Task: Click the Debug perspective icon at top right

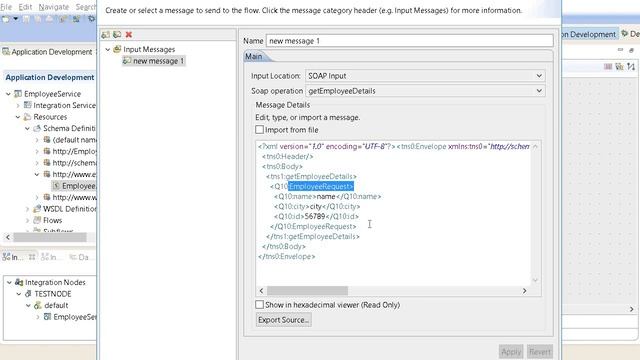Action: (624, 34)
